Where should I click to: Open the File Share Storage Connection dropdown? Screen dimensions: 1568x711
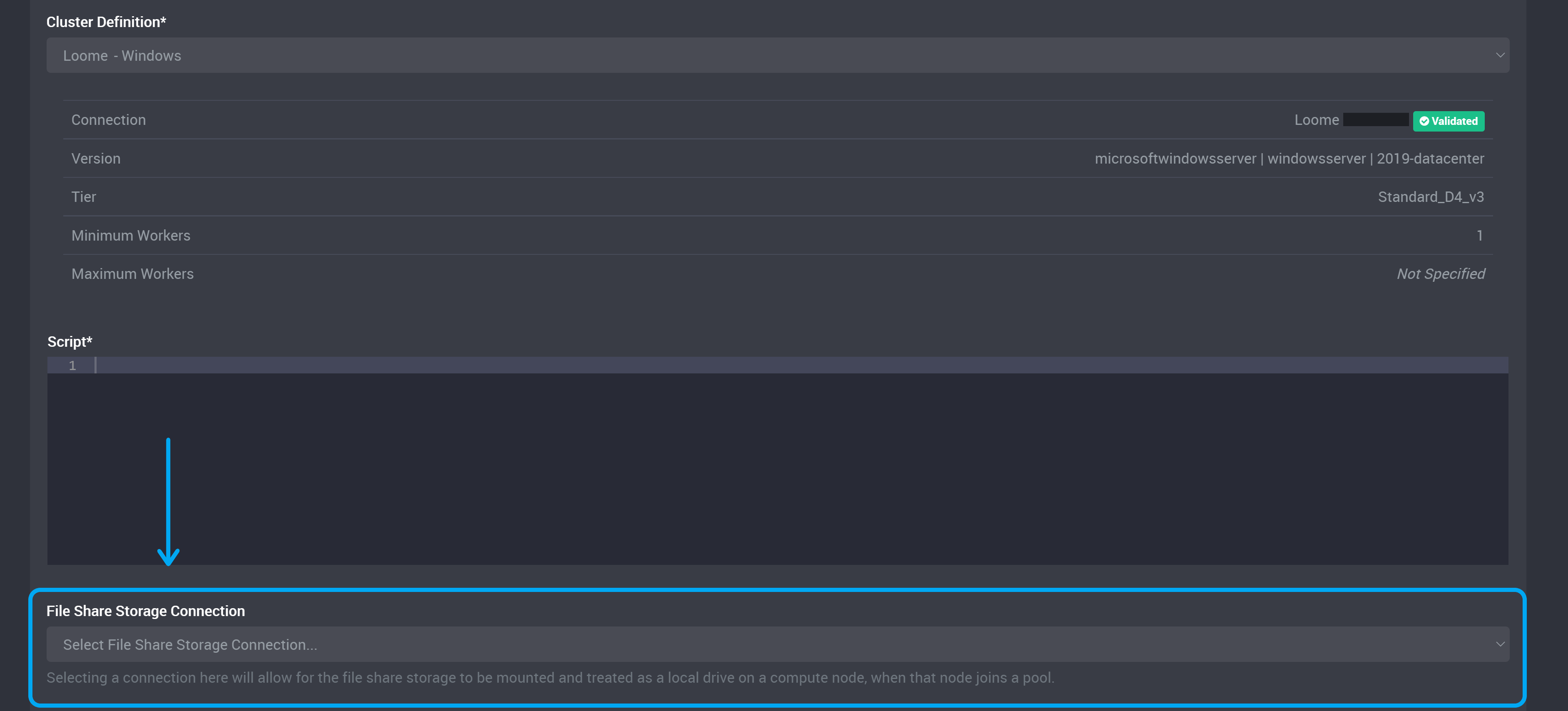pos(777,644)
